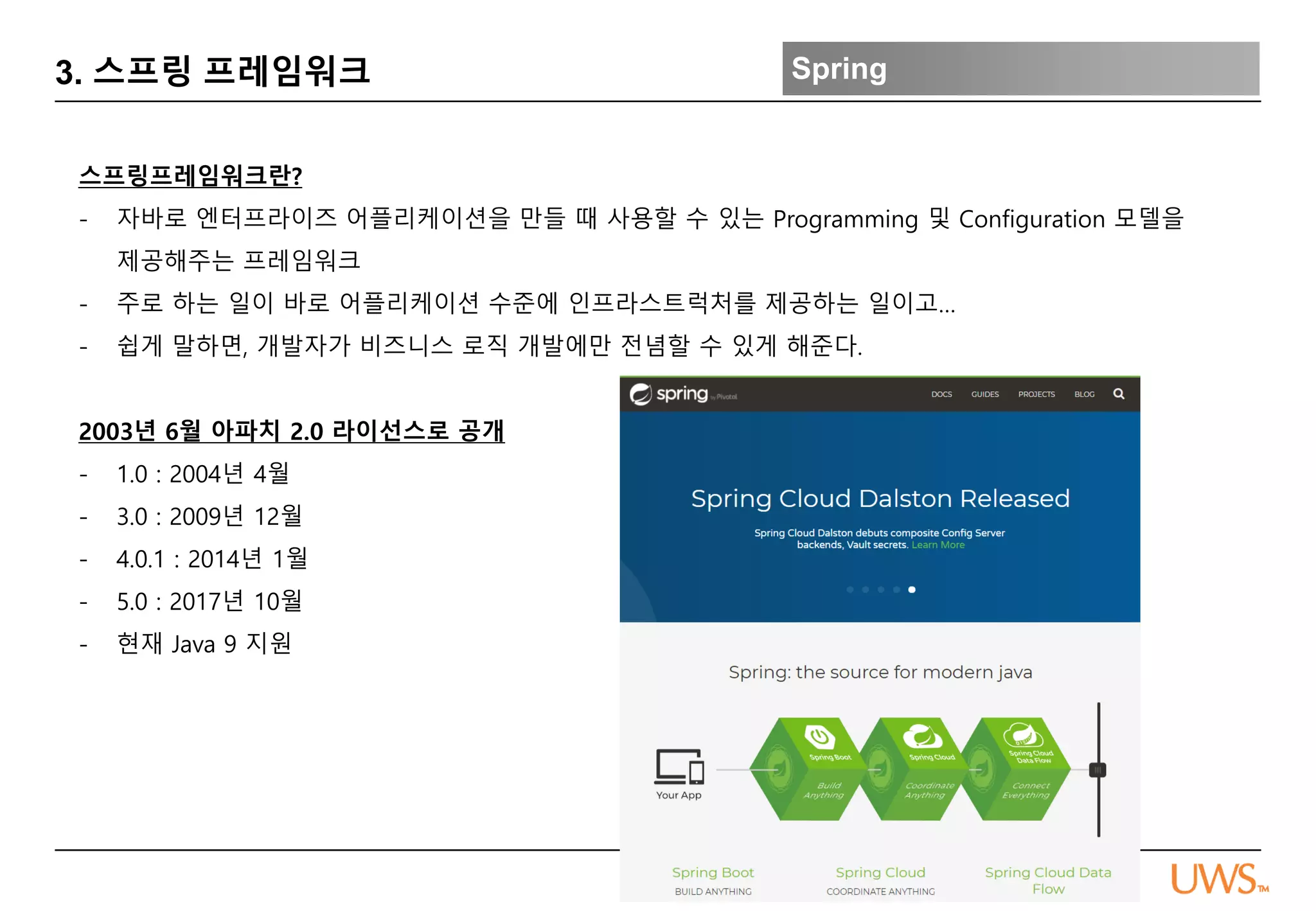
Task: Click the '현재 Java 9 지원' line
Action: (204, 643)
